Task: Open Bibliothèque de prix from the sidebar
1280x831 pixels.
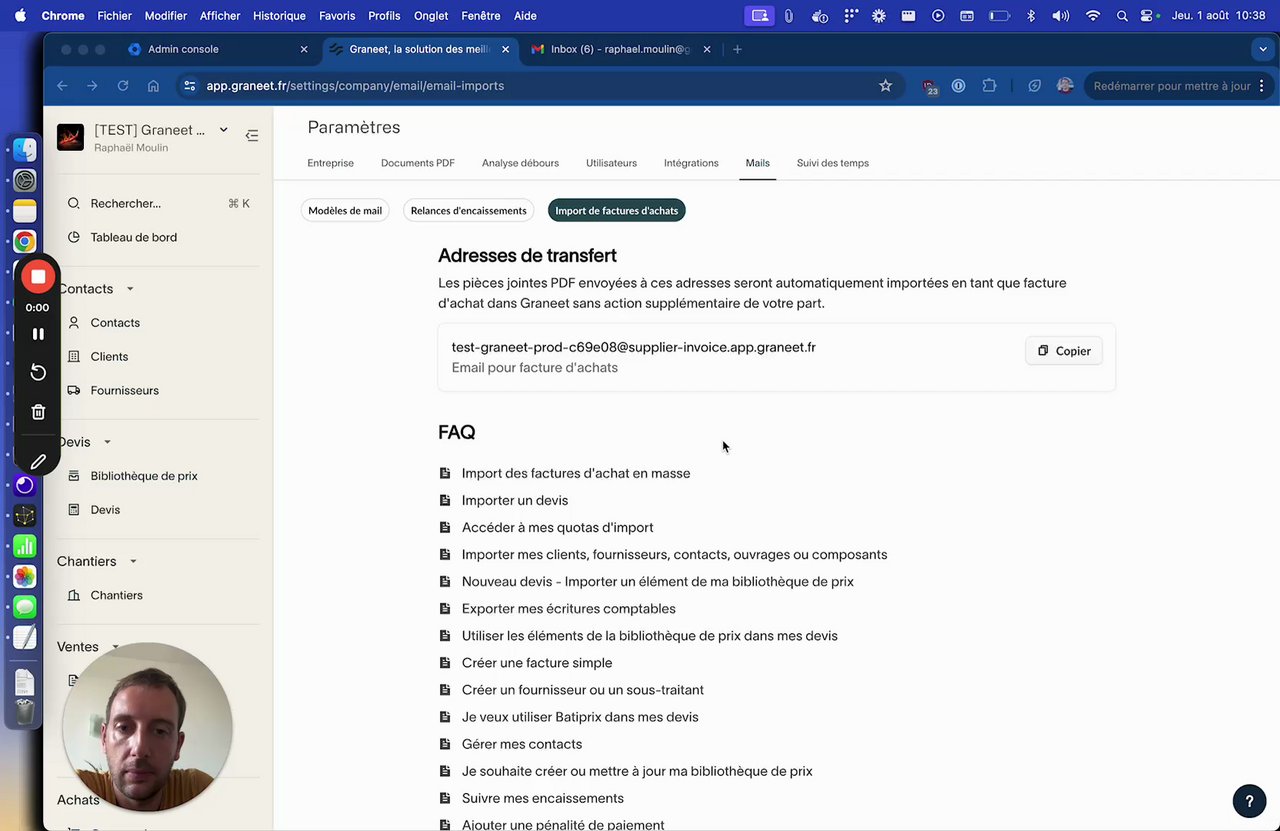Action: pyautogui.click(x=144, y=476)
